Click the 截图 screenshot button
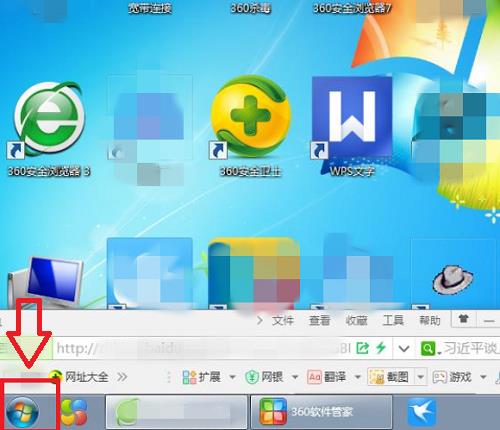Image resolution: width=500 pixels, height=430 pixels. pos(390,377)
